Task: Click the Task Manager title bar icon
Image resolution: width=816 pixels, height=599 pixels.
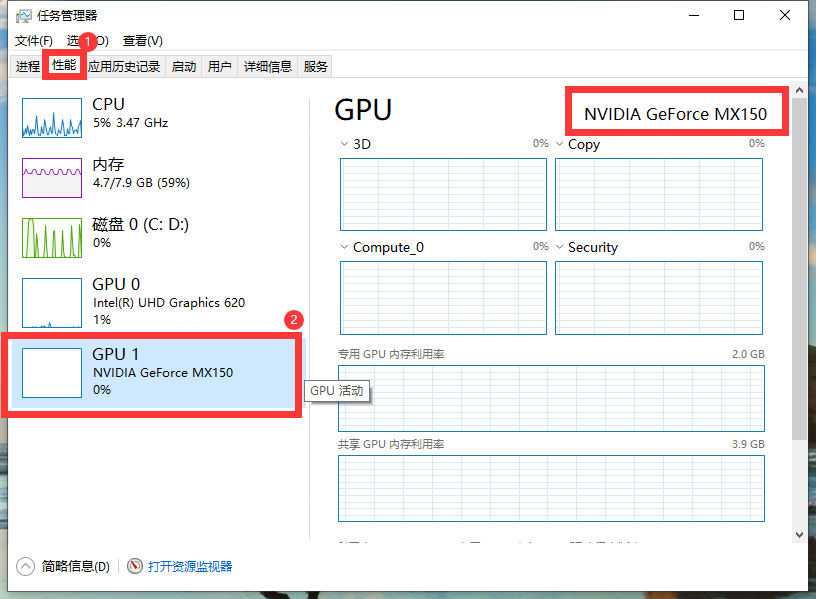Action: tap(23, 16)
